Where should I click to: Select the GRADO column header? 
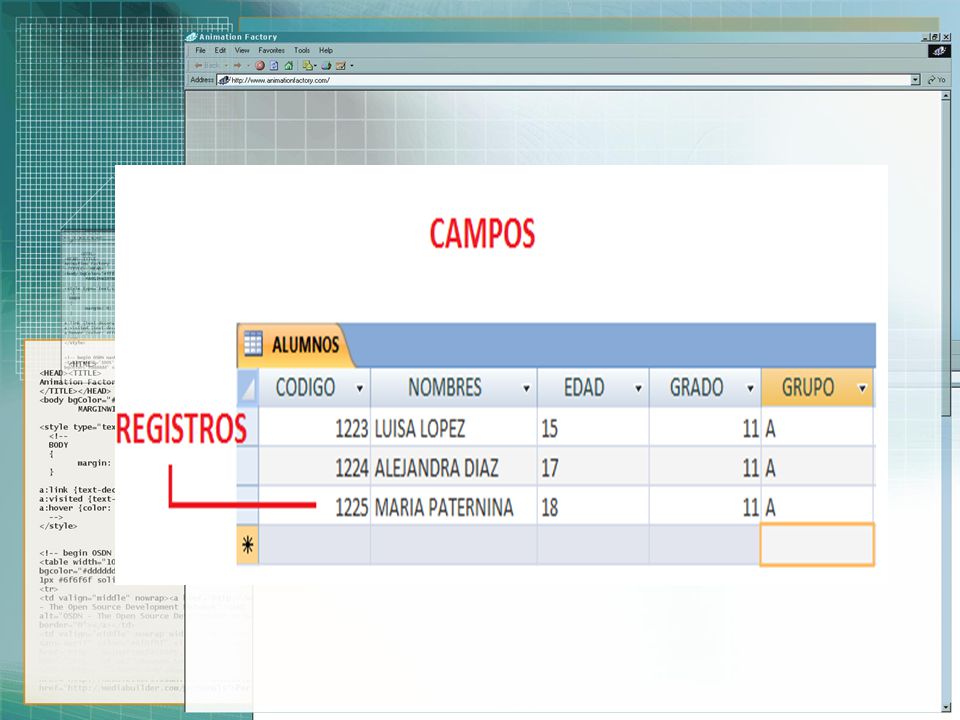[x=705, y=388]
